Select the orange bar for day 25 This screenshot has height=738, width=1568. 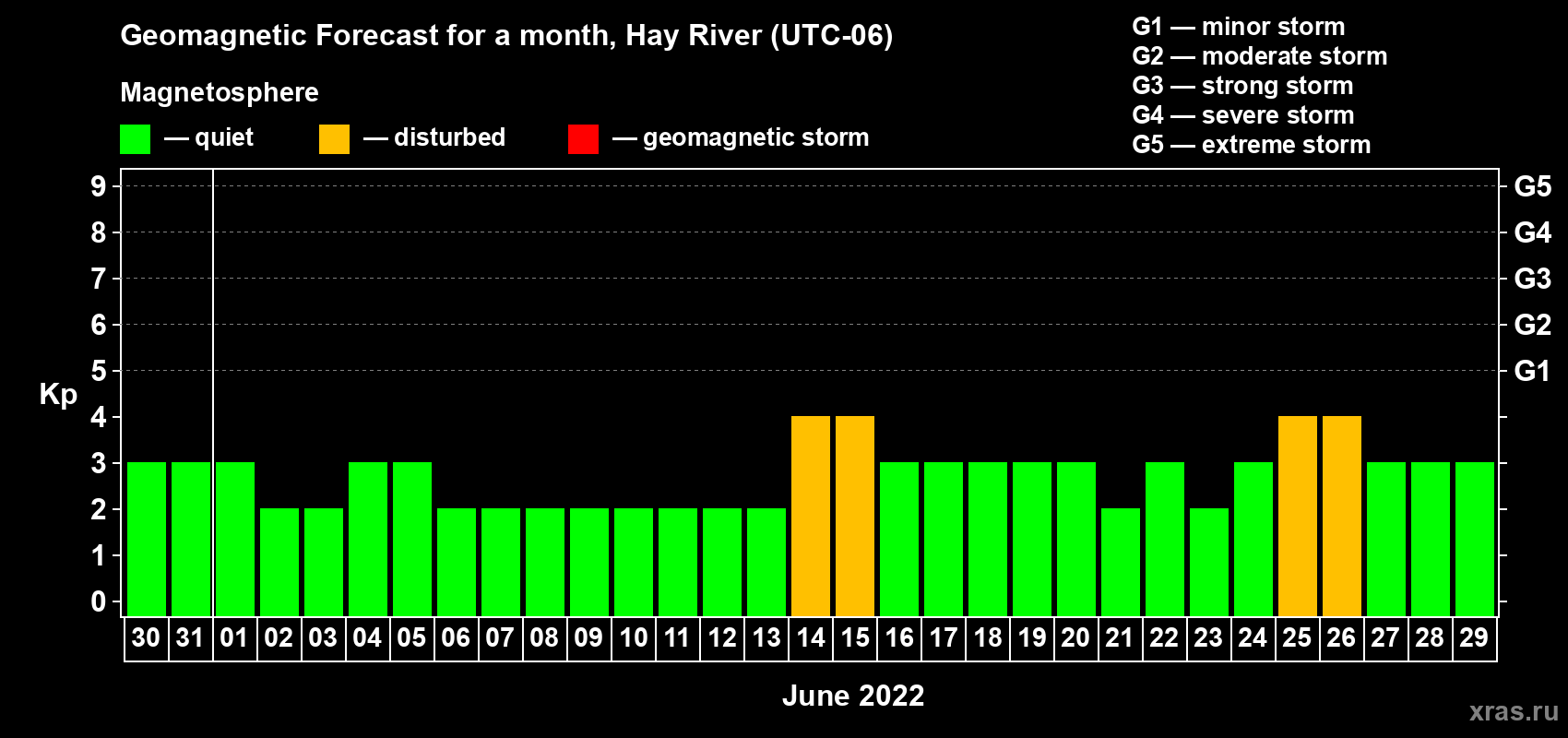[1298, 516]
